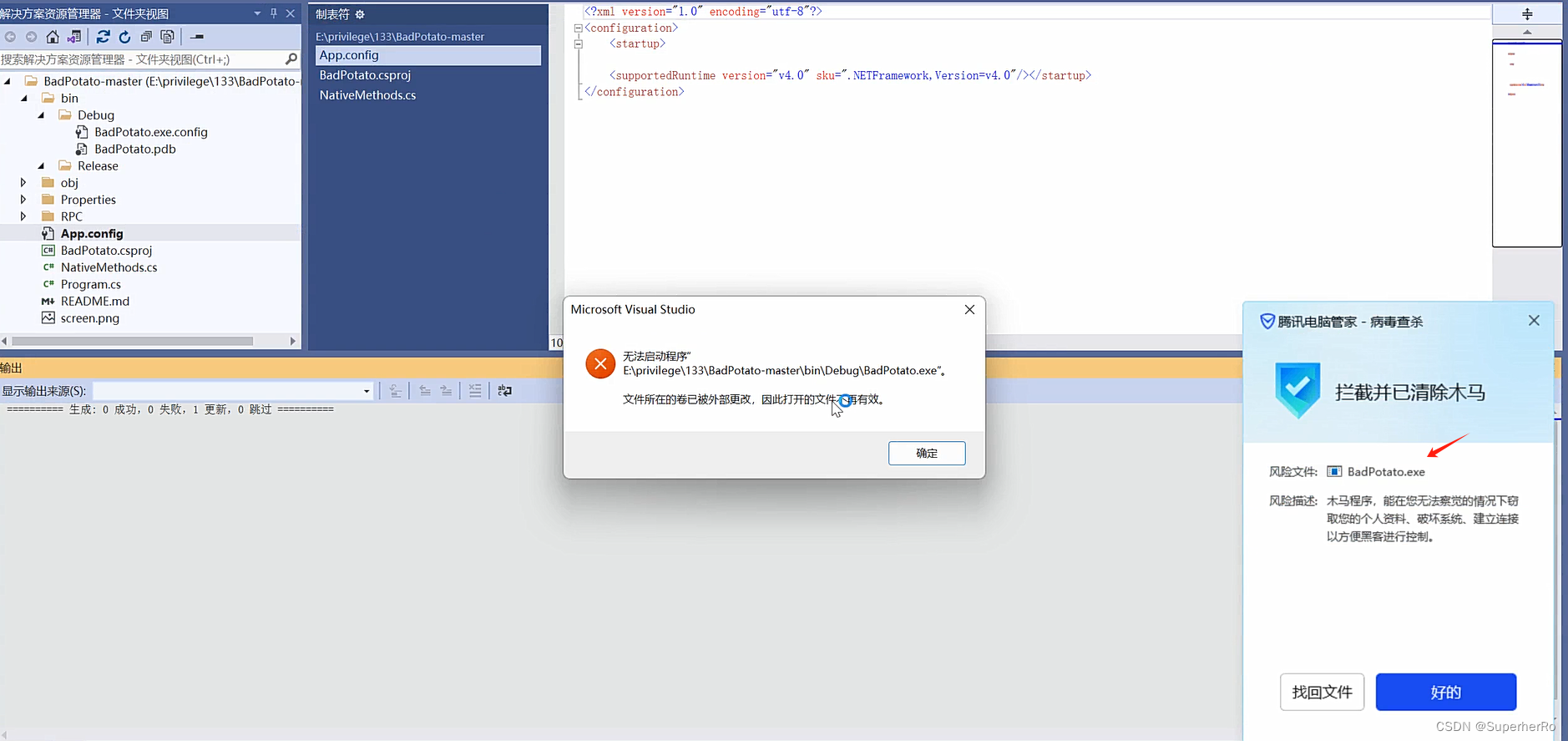Viewport: 1568px width, 741px height.
Task: Select App.config in Solution Explorer tree
Action: click(92, 234)
